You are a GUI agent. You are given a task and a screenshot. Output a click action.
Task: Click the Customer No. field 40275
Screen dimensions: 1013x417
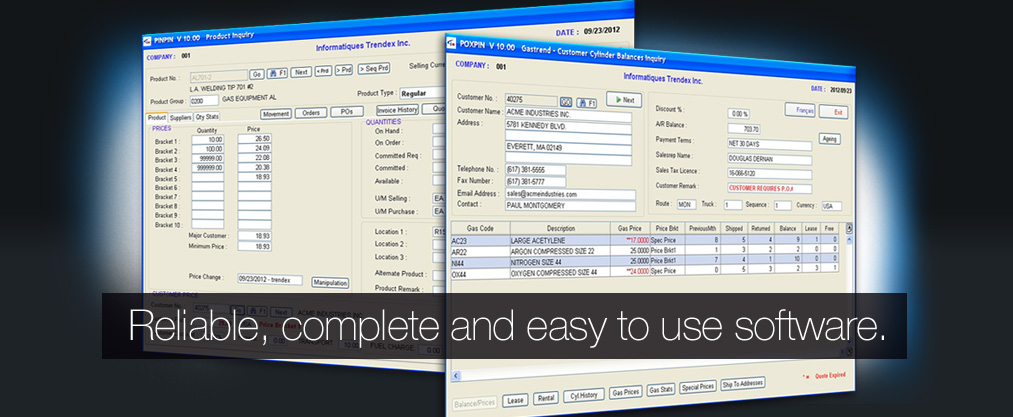531,100
